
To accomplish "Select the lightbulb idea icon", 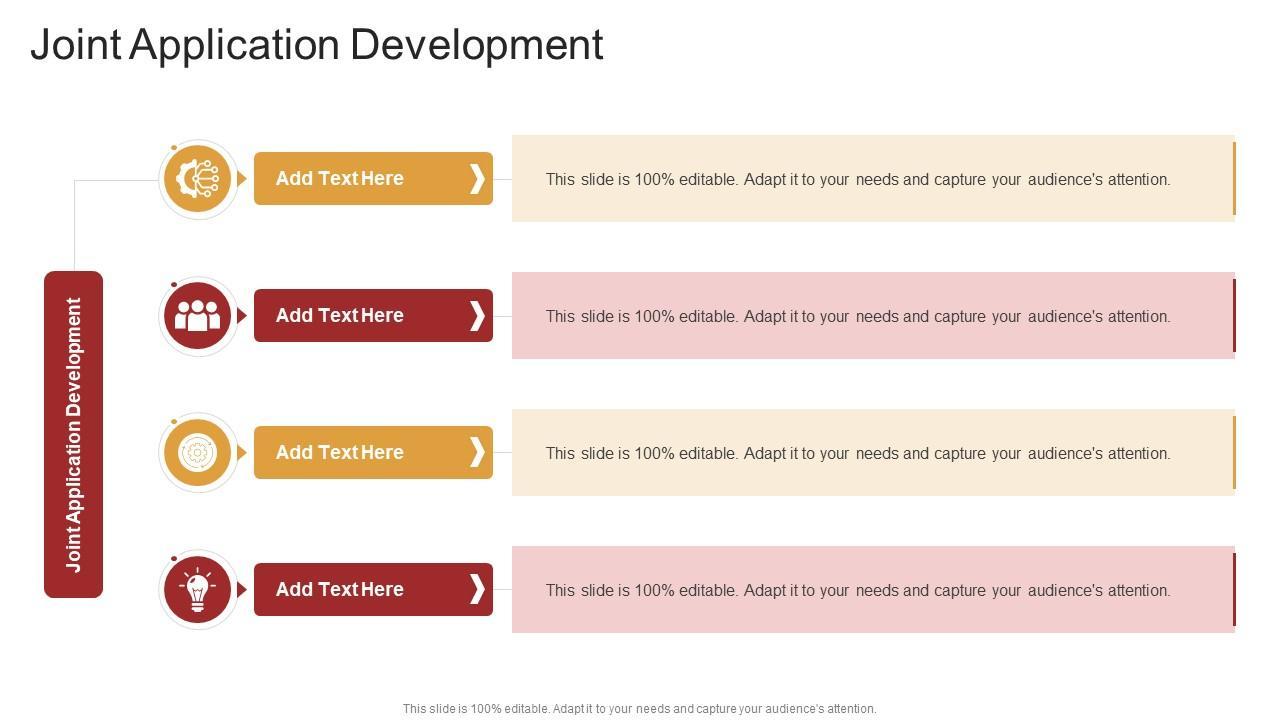I will pos(198,590).
